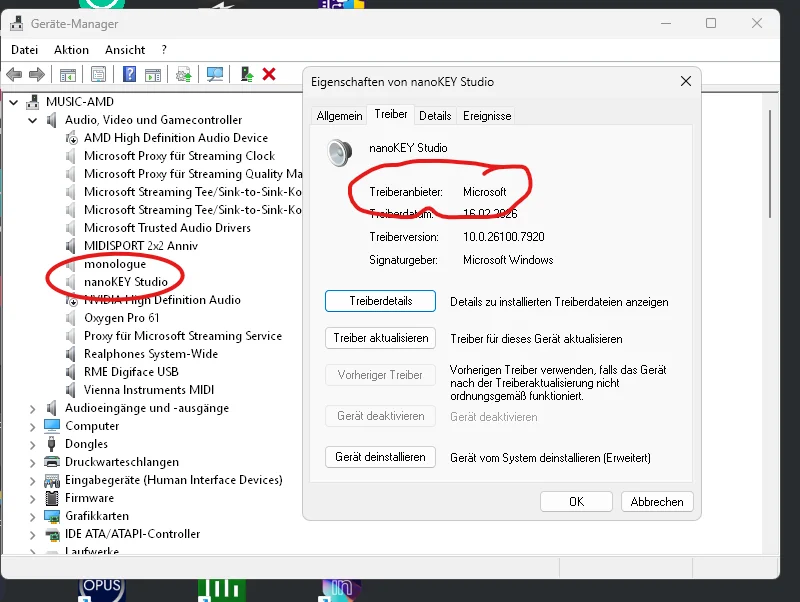The image size is (800, 602).
Task: Click the Forward arrow toolbar icon
Action: click(x=37, y=74)
